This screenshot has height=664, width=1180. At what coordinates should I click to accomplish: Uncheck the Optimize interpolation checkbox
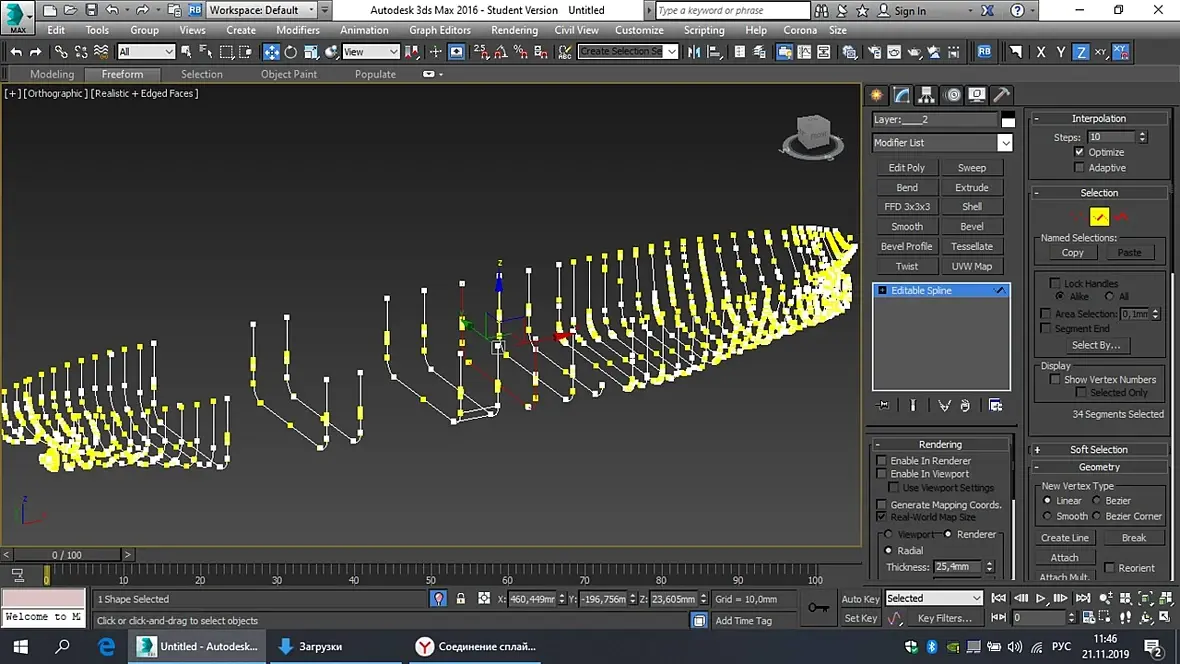[x=1079, y=152]
